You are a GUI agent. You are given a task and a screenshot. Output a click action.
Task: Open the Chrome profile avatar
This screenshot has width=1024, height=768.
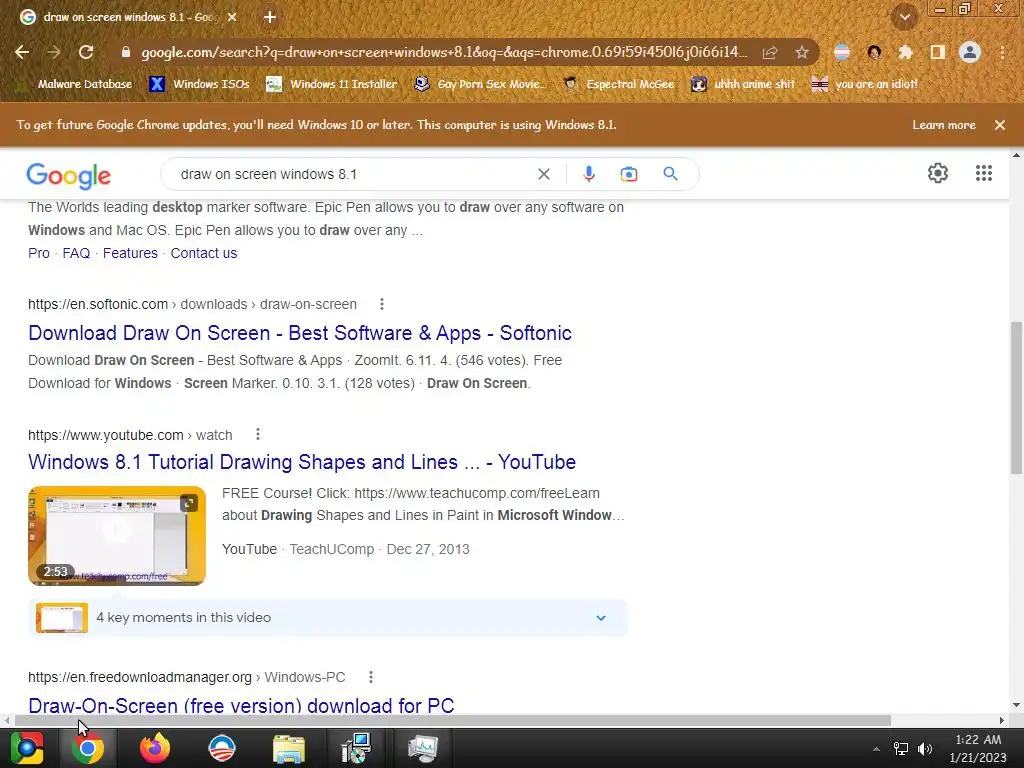[970, 52]
